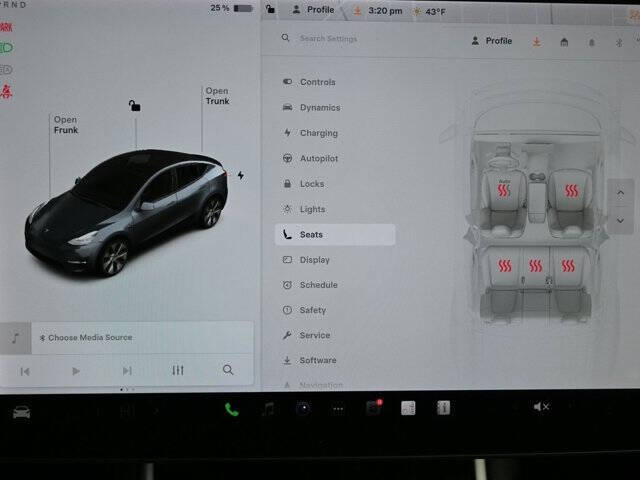
Task: Tap the 3:20 pm clock
Action: pyautogui.click(x=385, y=11)
